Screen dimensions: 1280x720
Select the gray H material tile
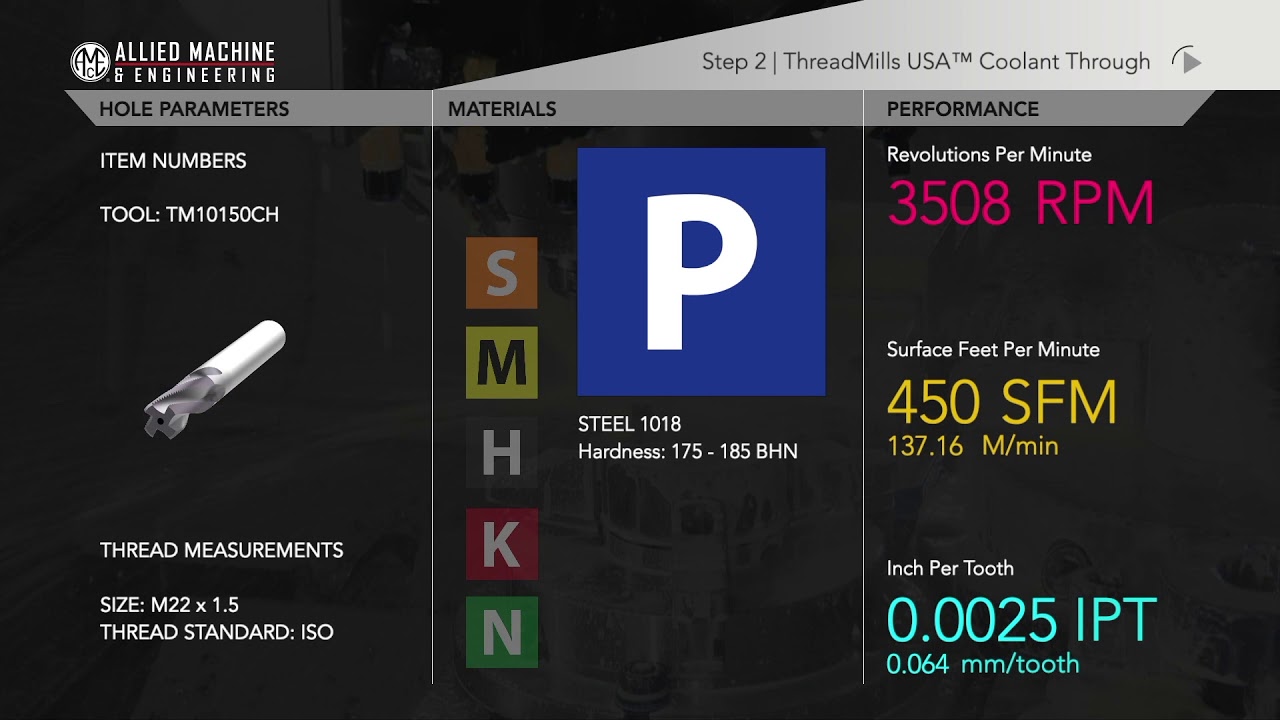tap(501, 452)
